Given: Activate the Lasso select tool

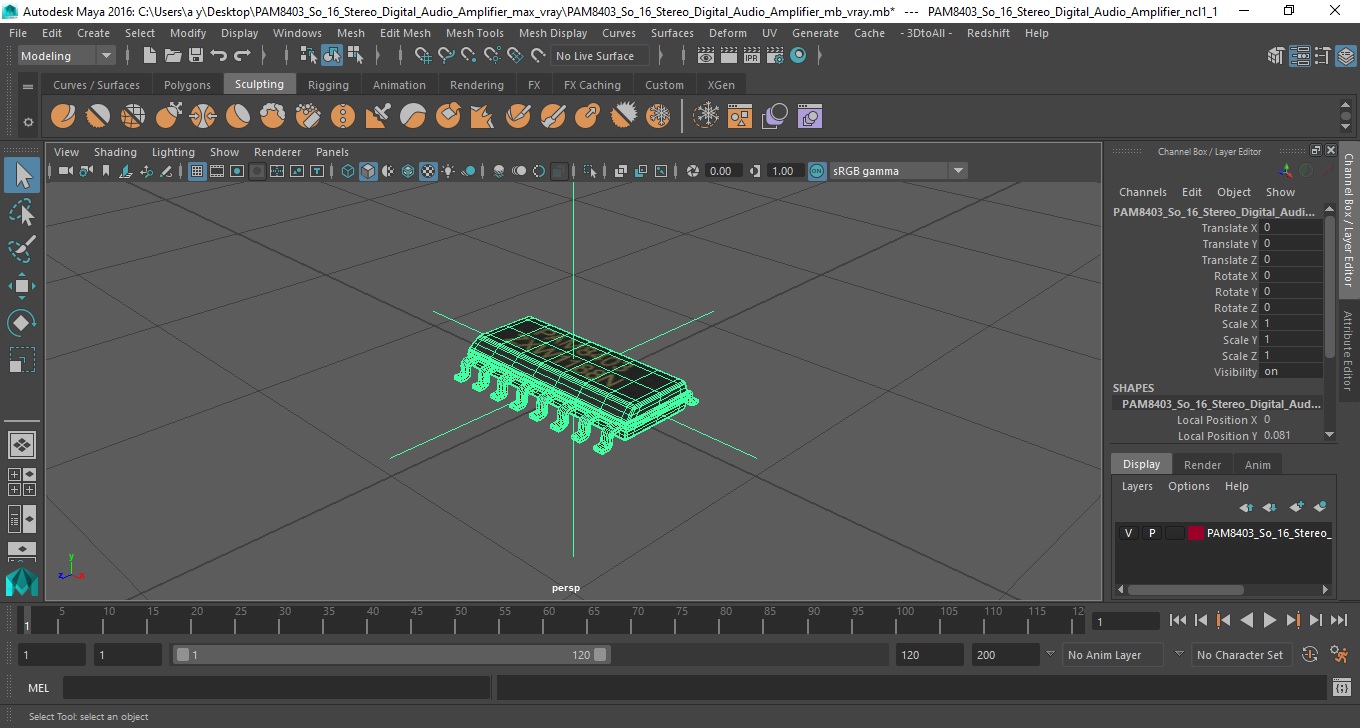Looking at the screenshot, I should click(x=22, y=213).
